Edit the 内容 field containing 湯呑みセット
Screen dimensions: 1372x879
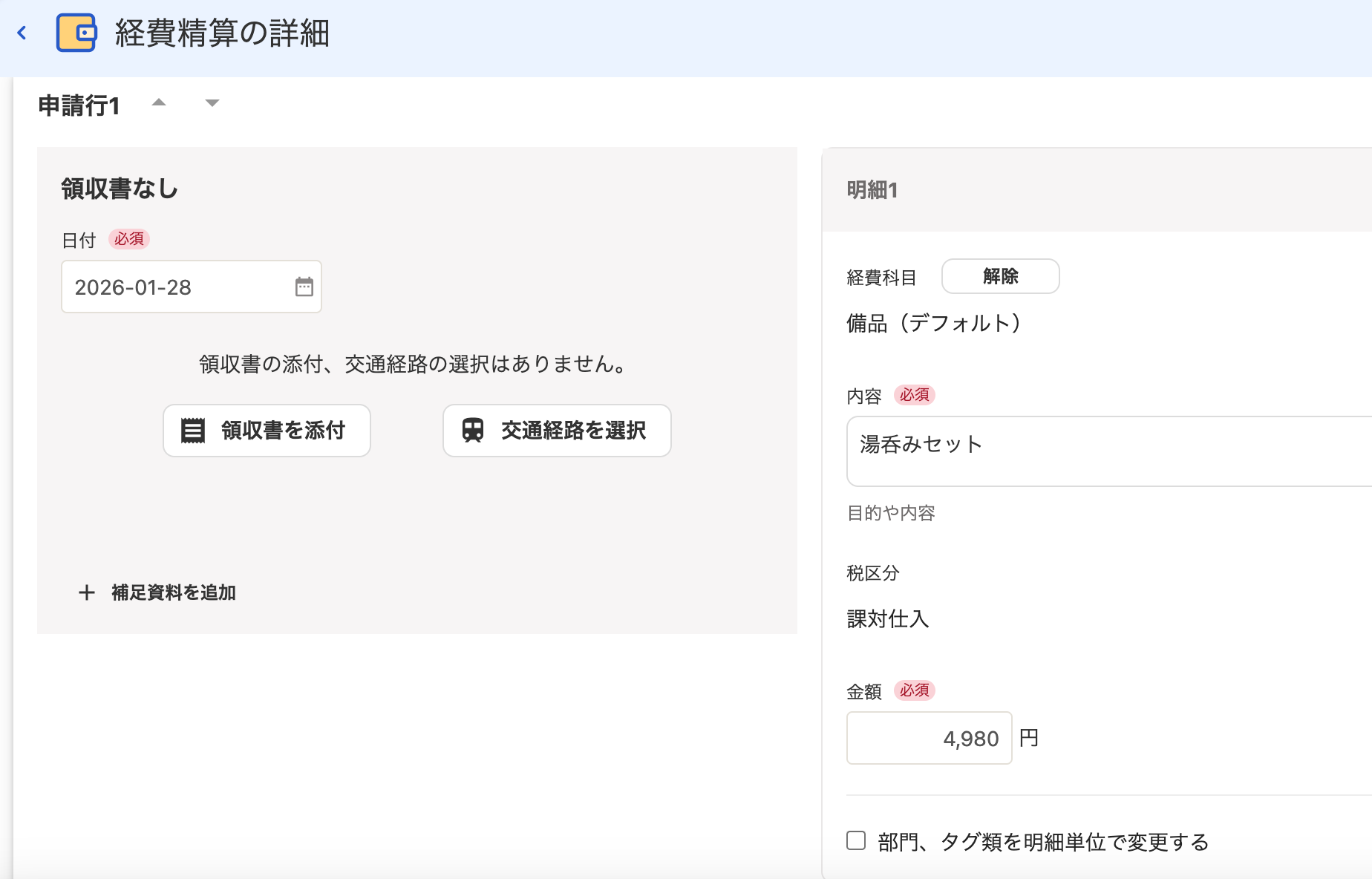click(x=1109, y=451)
